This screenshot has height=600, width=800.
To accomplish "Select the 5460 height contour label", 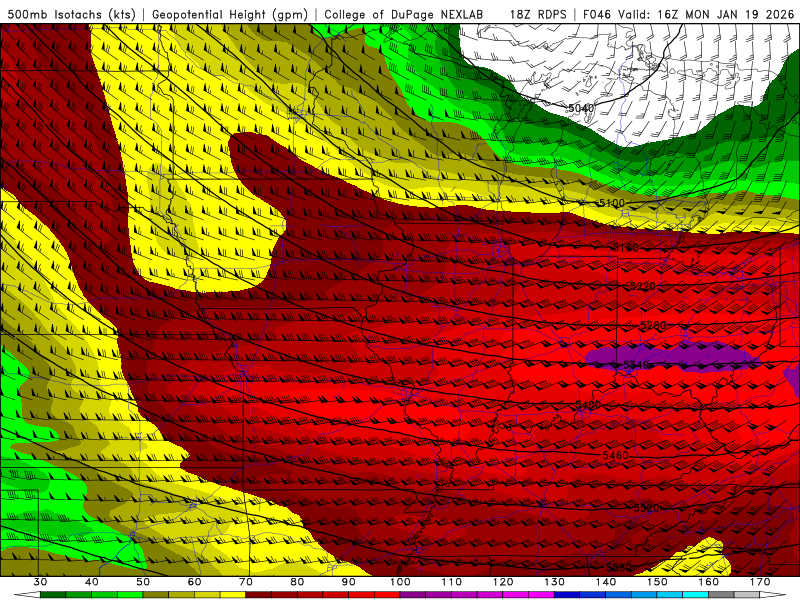I will (x=615, y=455).
